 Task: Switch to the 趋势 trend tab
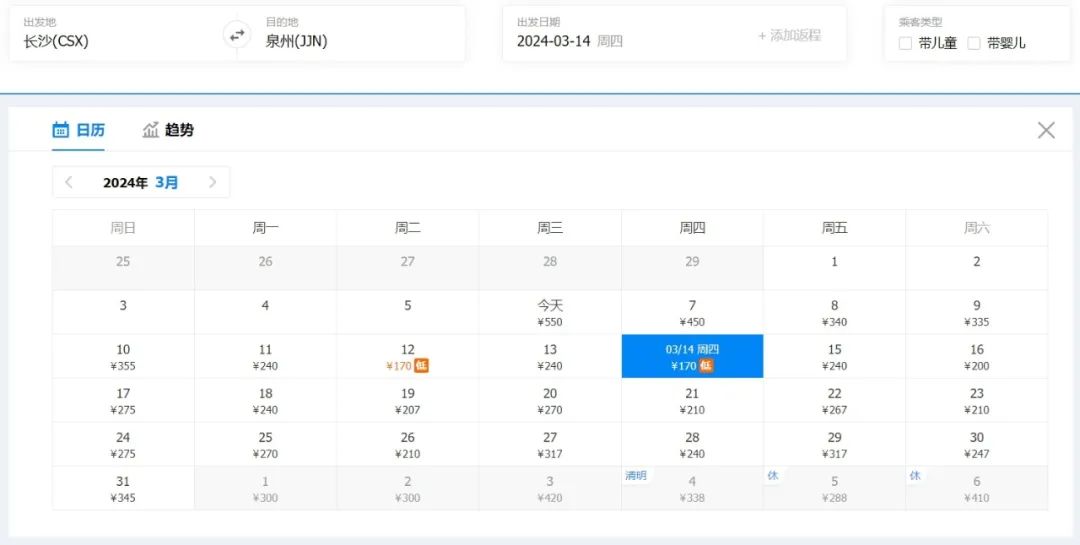168,130
